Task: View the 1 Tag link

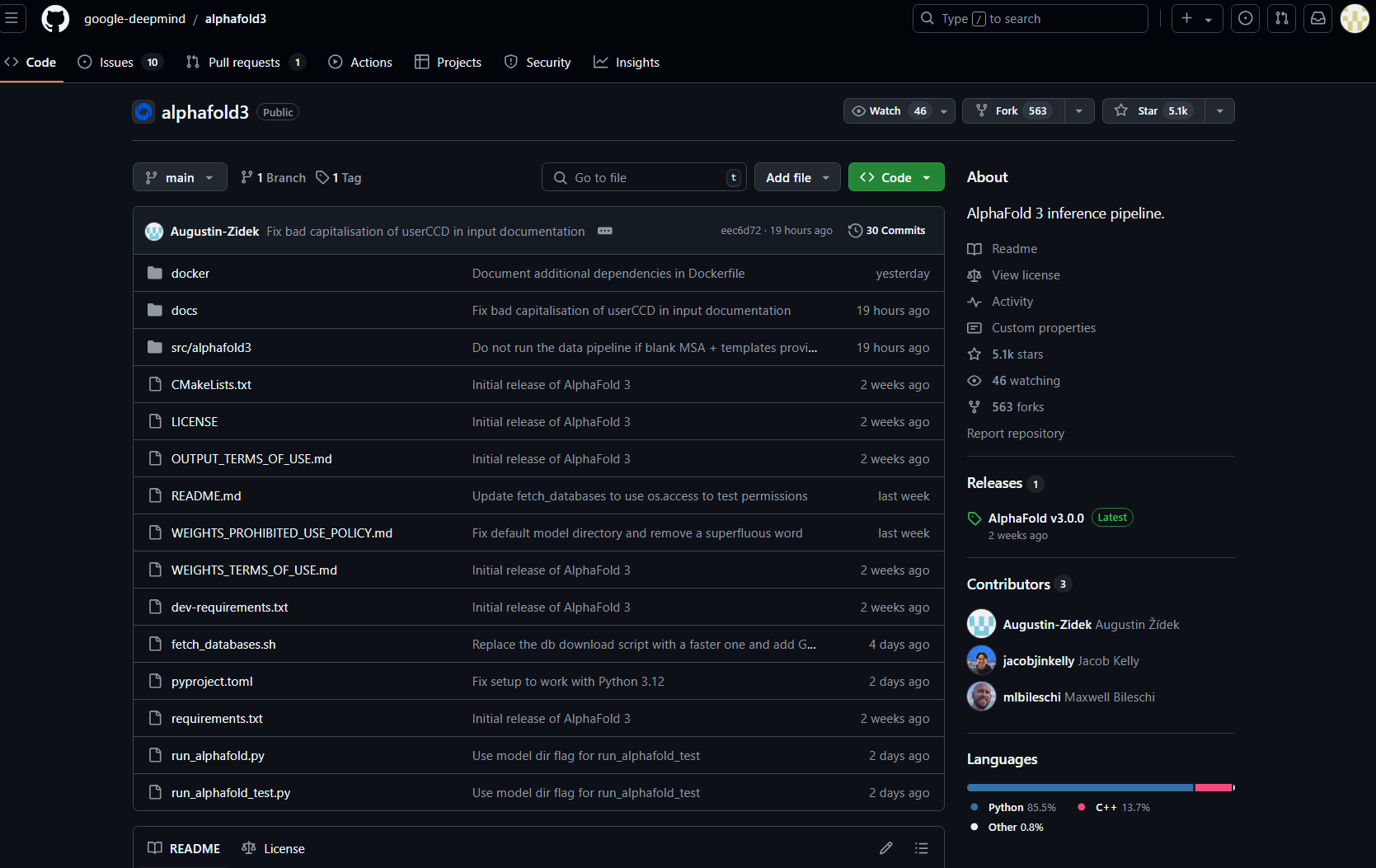Action: click(x=339, y=177)
